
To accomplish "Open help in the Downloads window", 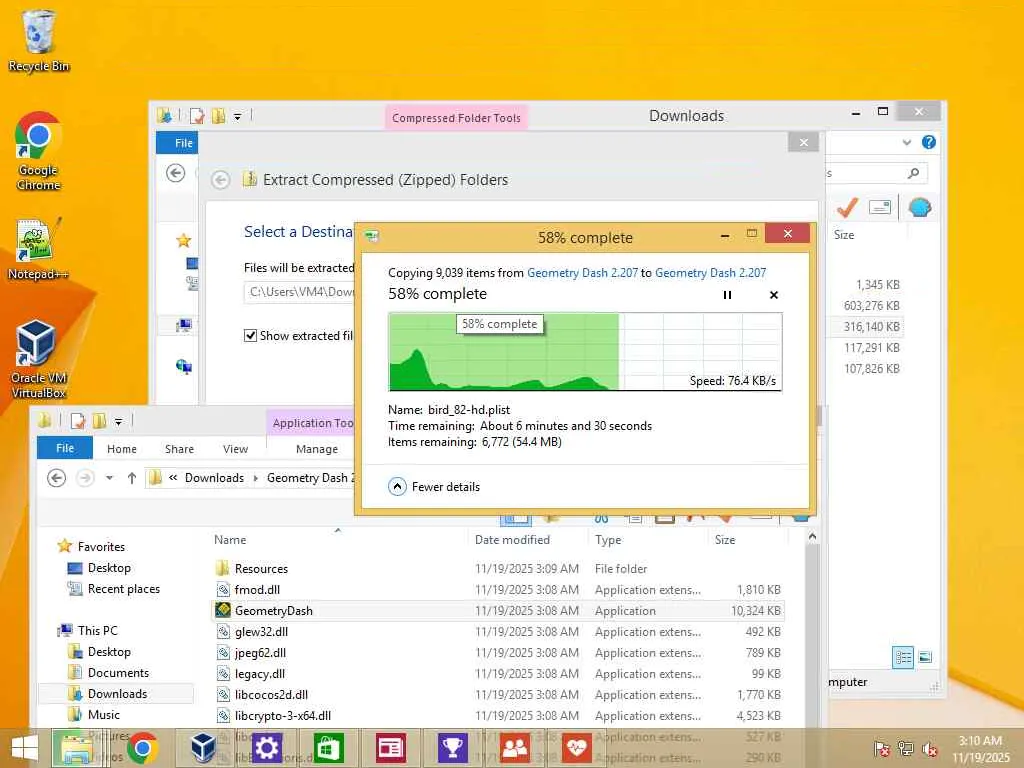I will (x=929, y=142).
